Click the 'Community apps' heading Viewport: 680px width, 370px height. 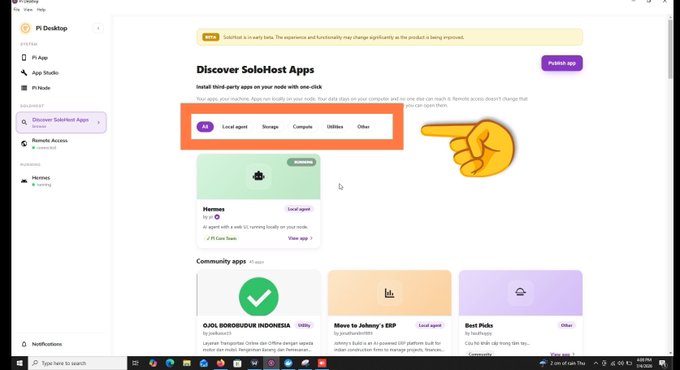click(221, 261)
